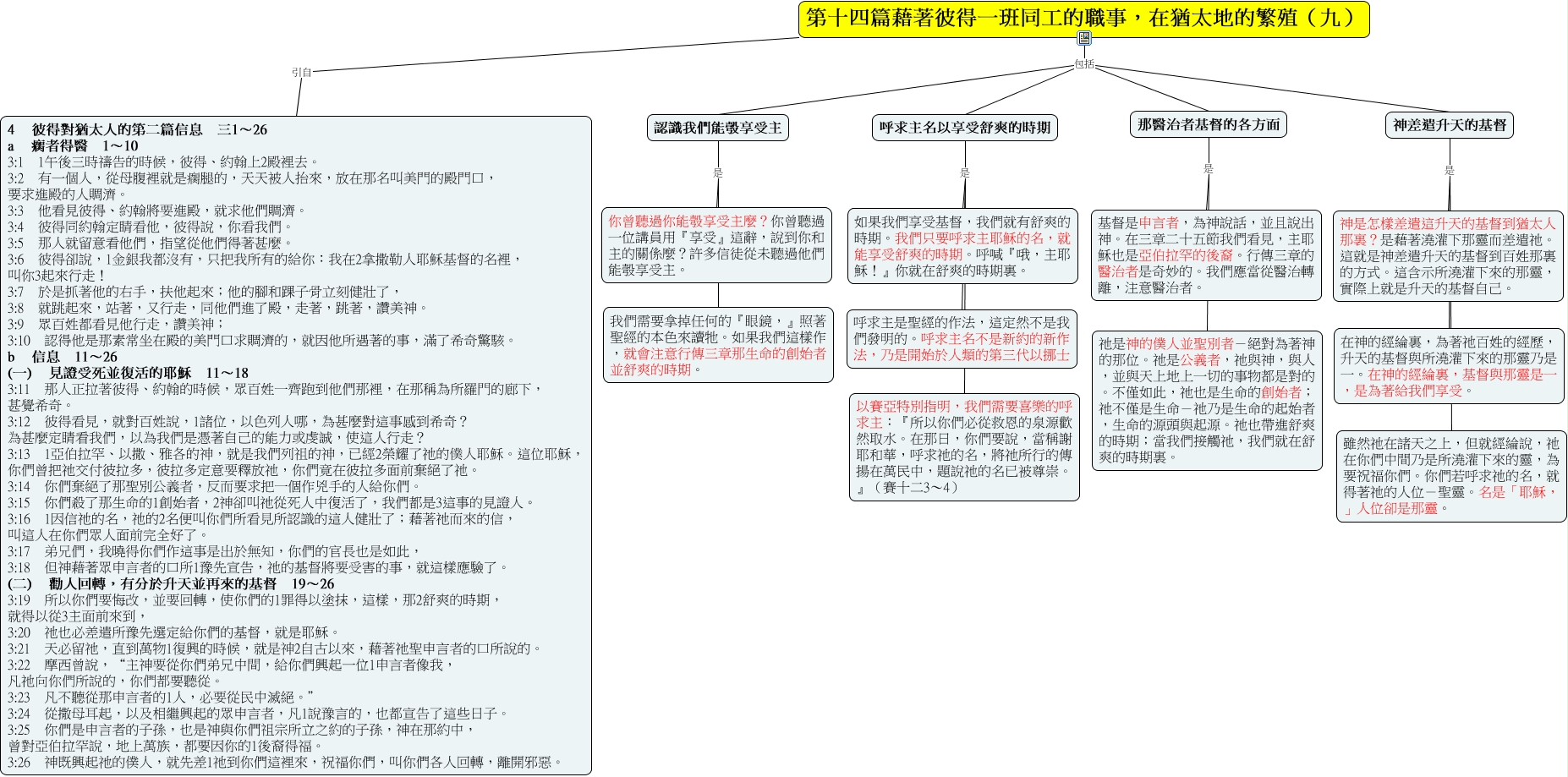Select the node starting 以賽亞特別指明
This screenshot has width=1568, height=777.
point(964,446)
